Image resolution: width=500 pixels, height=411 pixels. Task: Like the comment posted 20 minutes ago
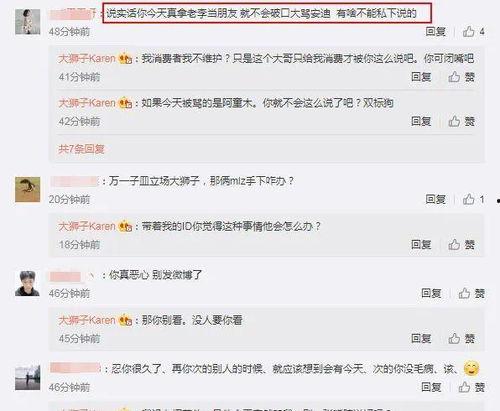(x=473, y=199)
